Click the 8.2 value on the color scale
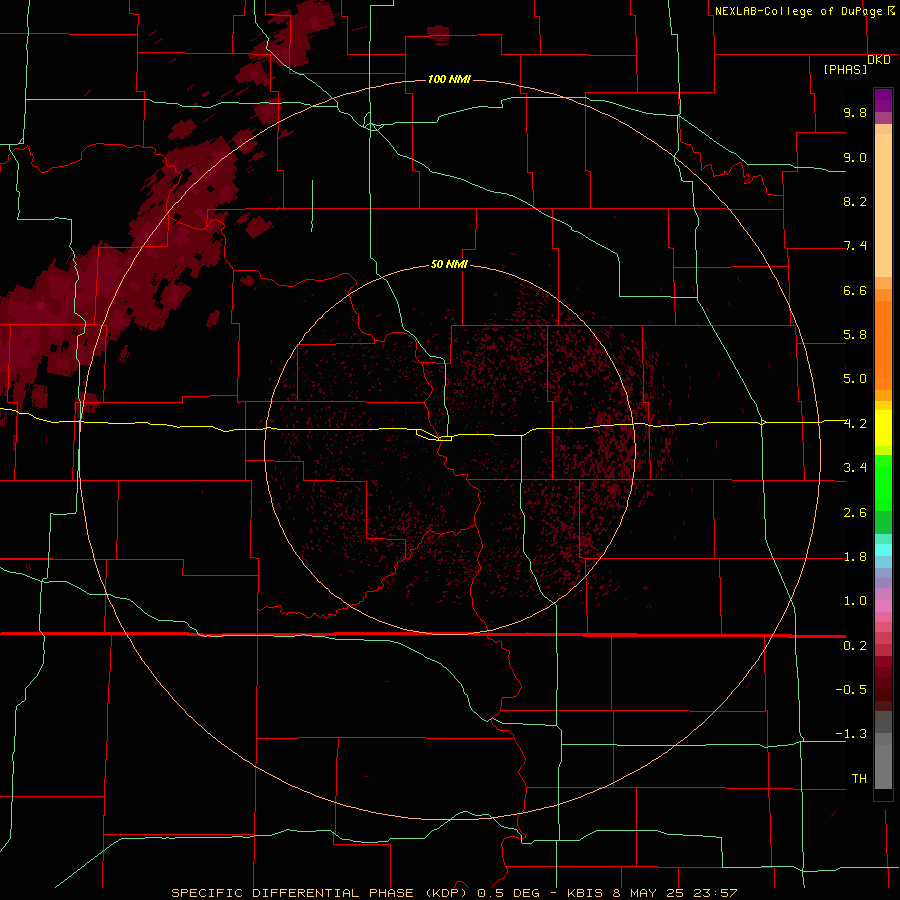 (855, 201)
